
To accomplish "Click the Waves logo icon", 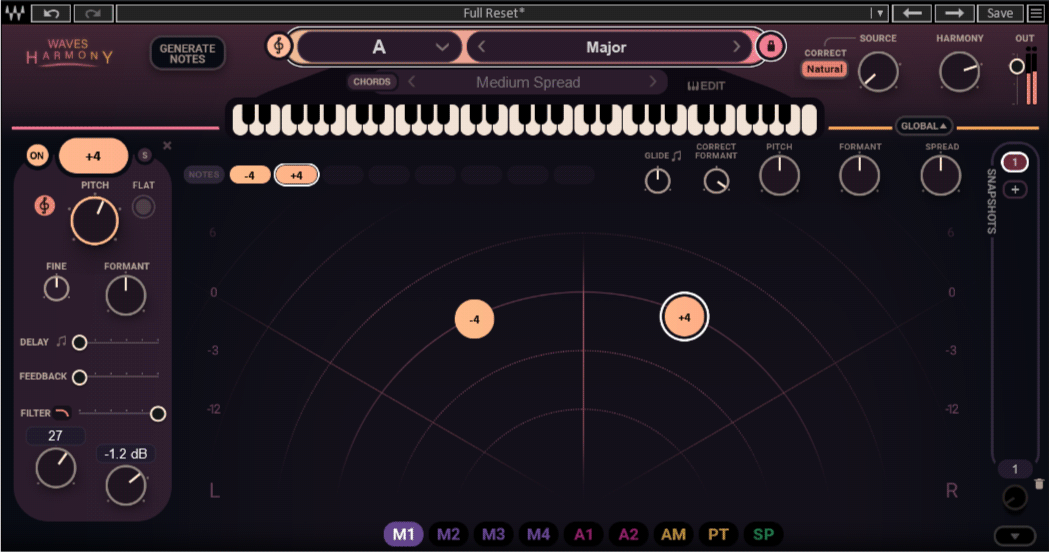I will (15, 13).
